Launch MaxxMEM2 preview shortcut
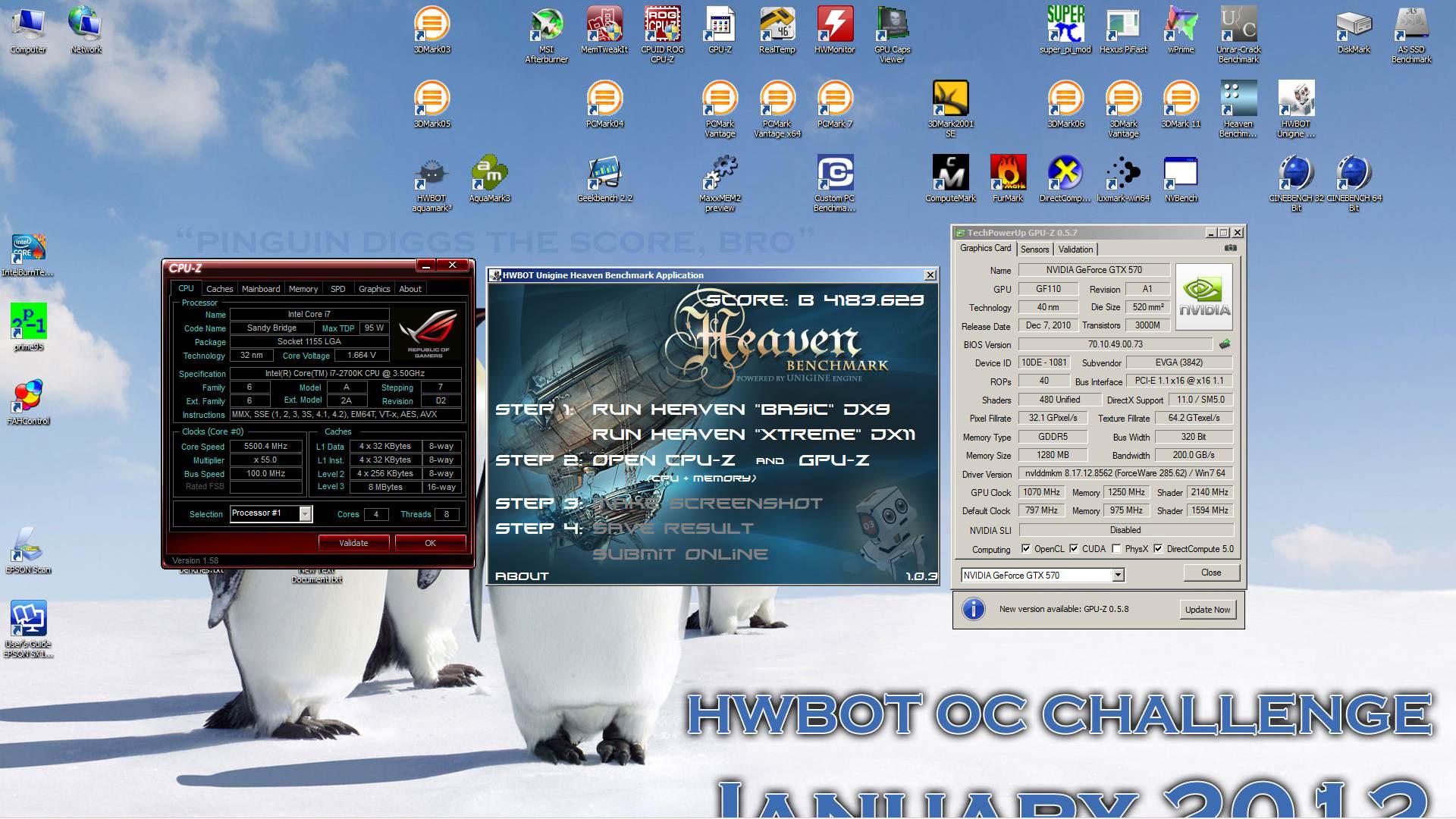This screenshot has height=819, width=1456. click(x=720, y=183)
